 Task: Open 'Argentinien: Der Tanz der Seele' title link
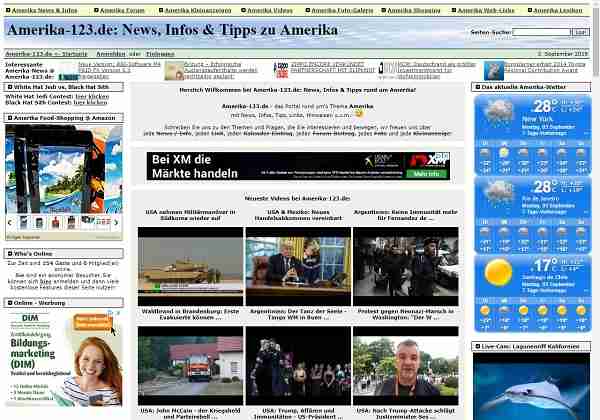click(298, 314)
